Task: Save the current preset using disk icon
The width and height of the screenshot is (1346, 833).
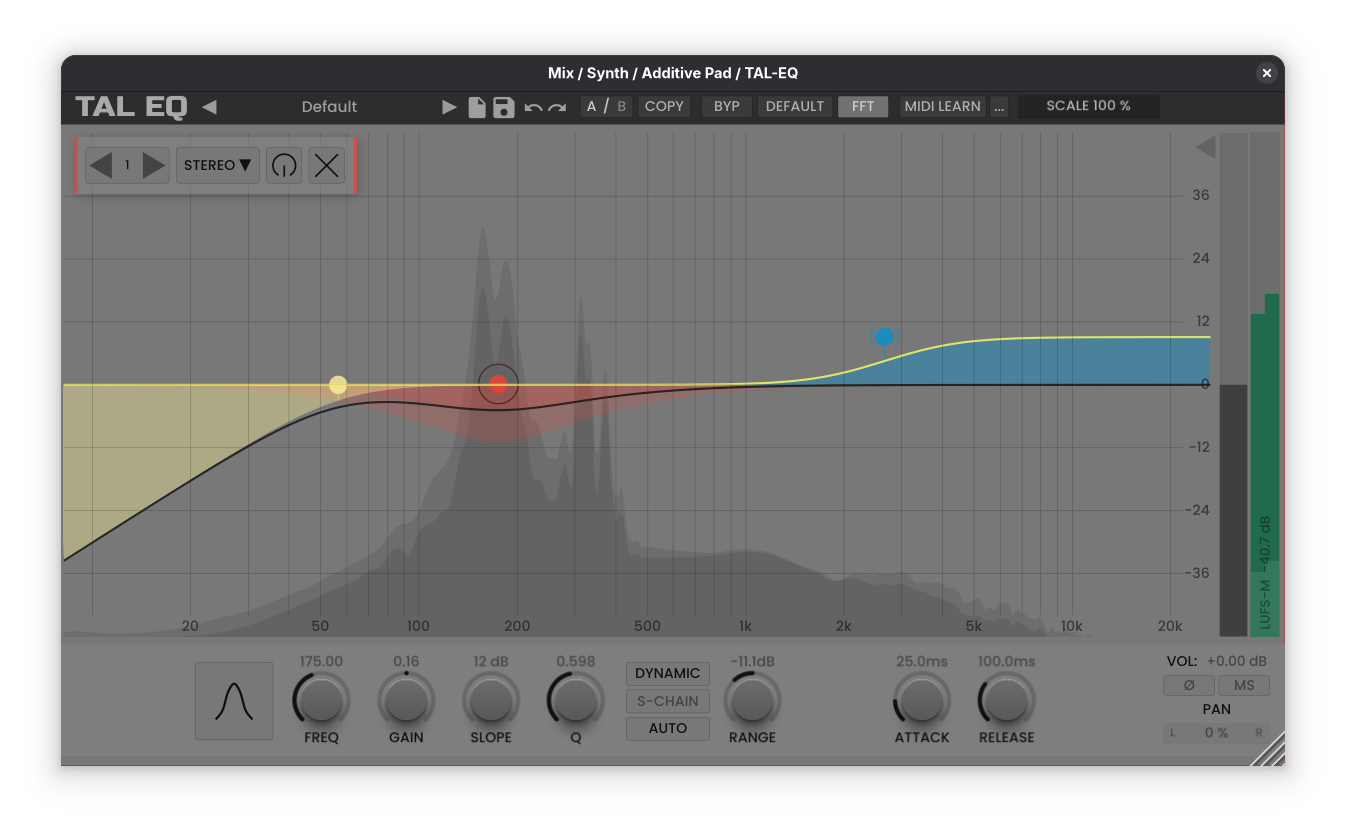Action: pyautogui.click(x=503, y=106)
